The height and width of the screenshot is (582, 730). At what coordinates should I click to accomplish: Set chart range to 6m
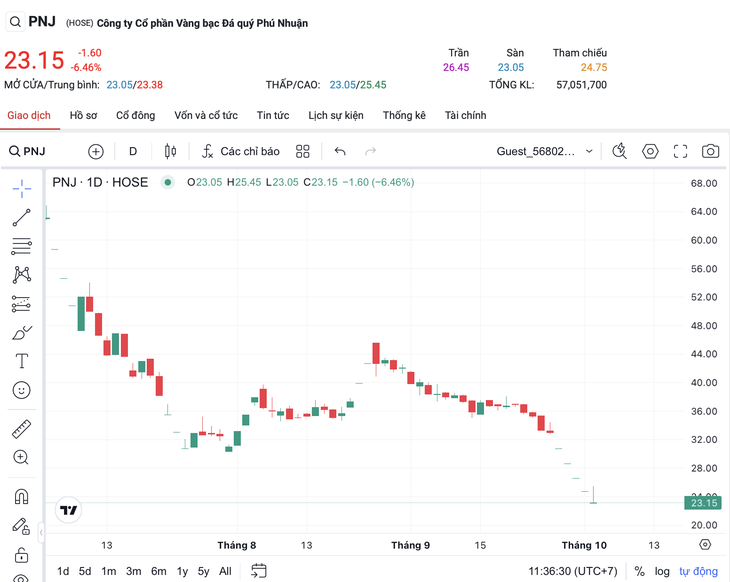pos(159,571)
